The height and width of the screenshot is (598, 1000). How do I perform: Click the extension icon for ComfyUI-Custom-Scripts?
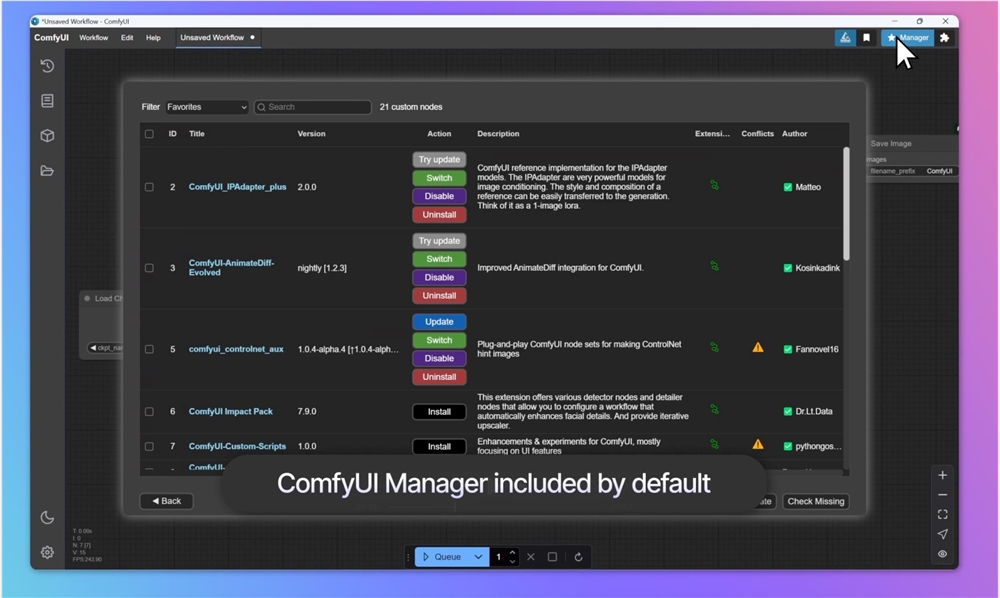714,444
